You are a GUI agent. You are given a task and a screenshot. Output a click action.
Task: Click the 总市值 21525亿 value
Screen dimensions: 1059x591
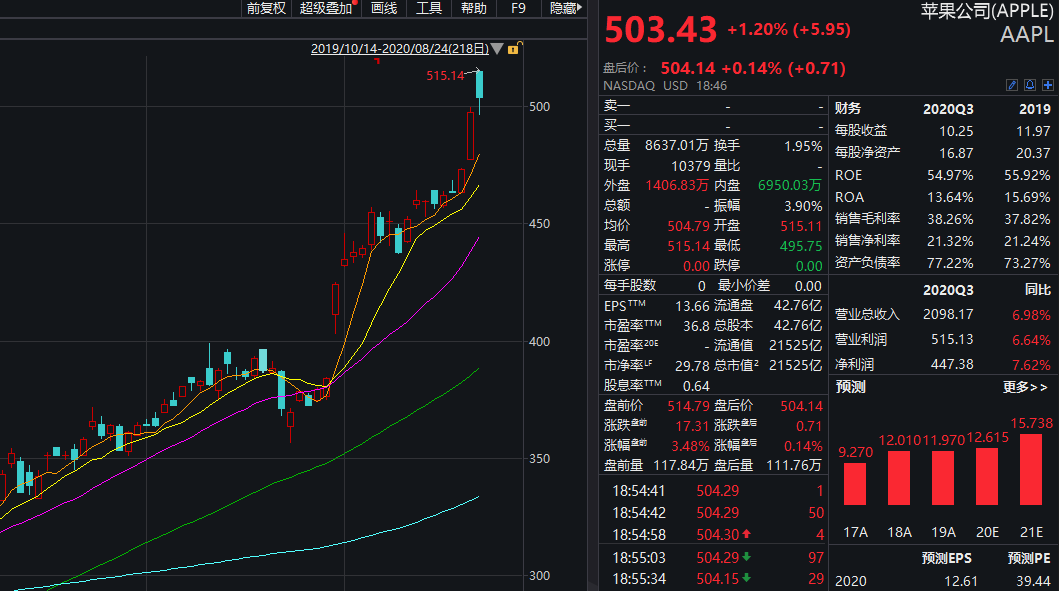tap(795, 365)
